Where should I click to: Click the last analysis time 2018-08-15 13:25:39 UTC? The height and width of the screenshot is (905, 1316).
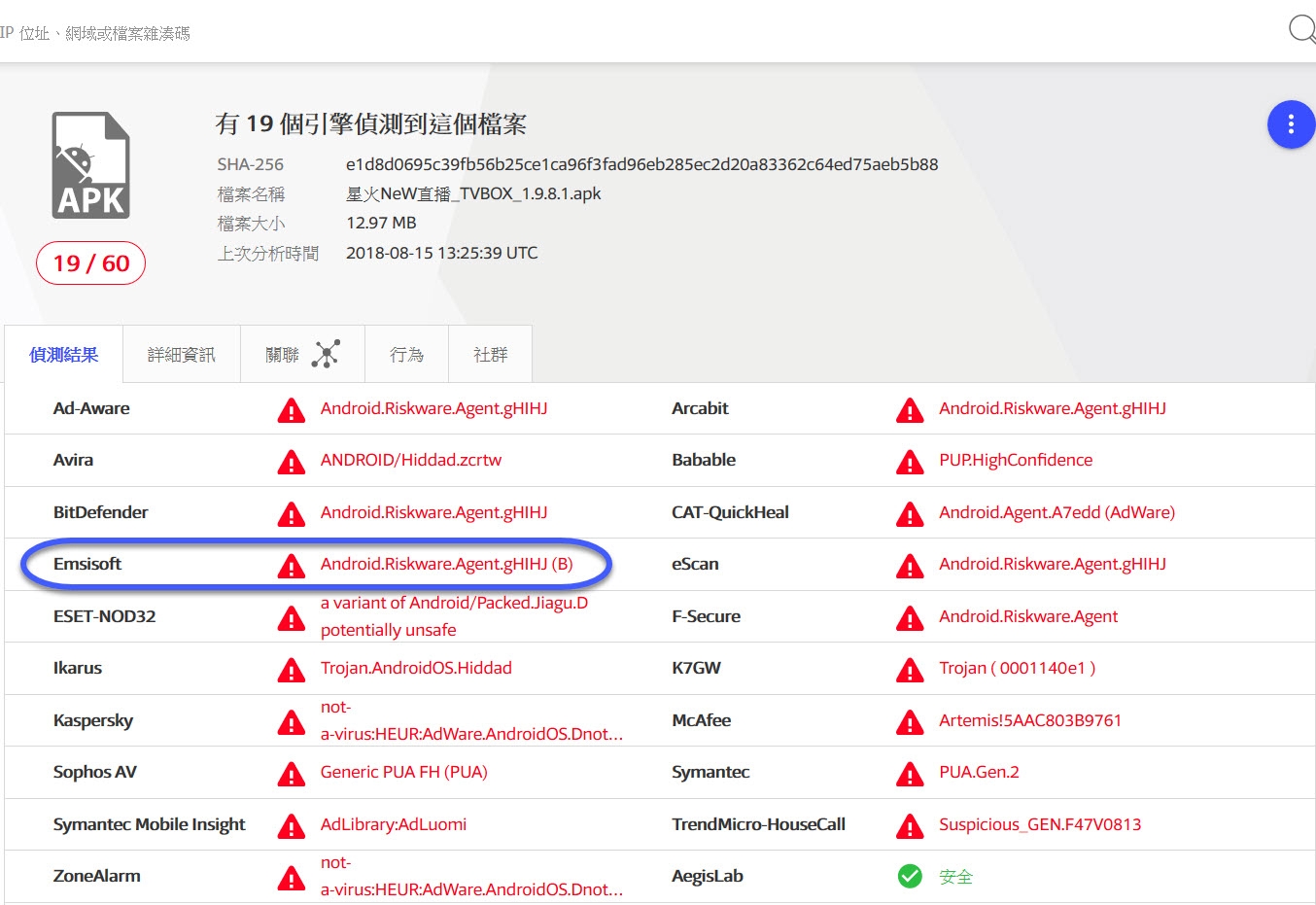442,253
